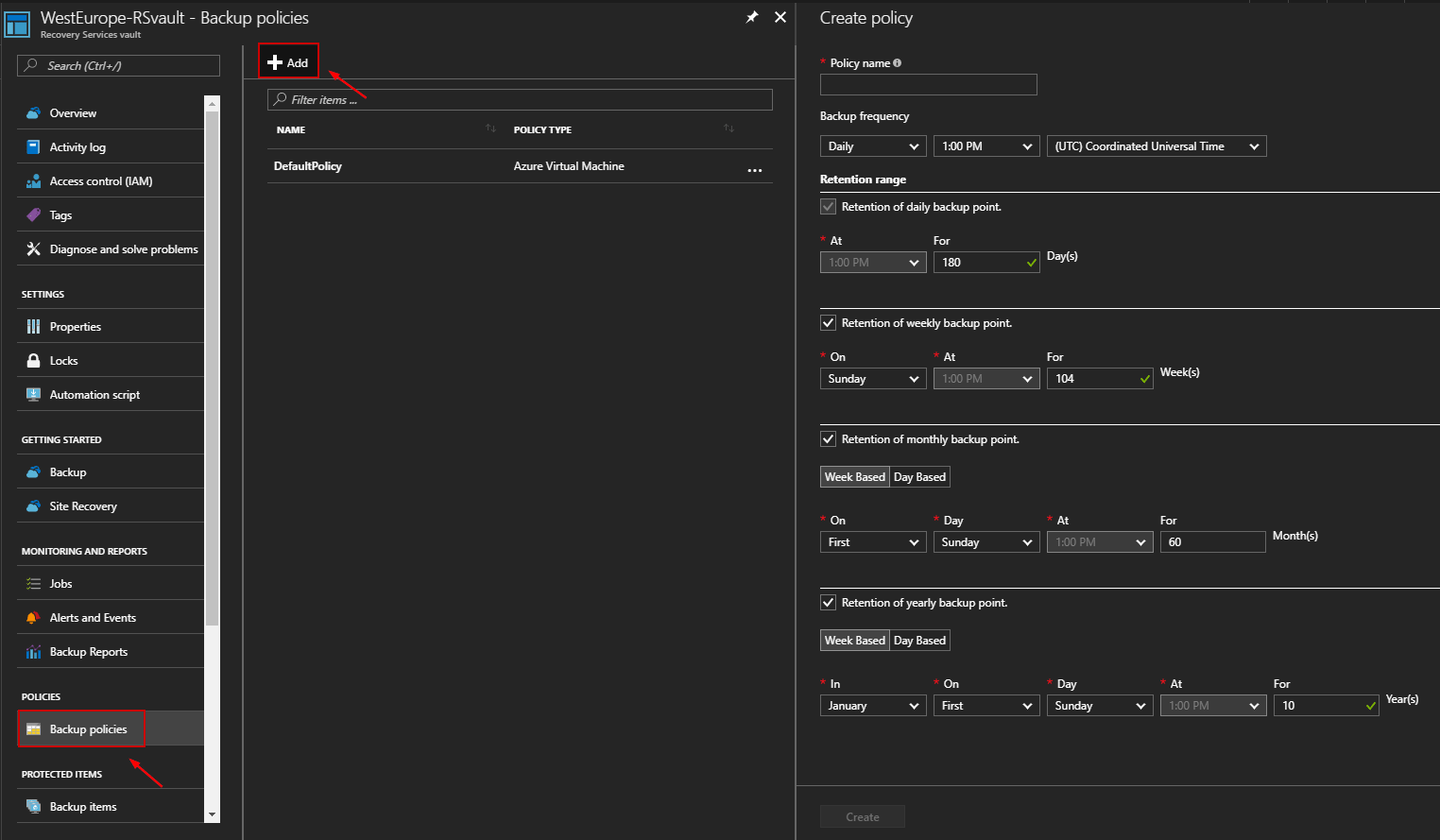
Task: Select monthly retention Week Based toggle
Action: (855, 477)
